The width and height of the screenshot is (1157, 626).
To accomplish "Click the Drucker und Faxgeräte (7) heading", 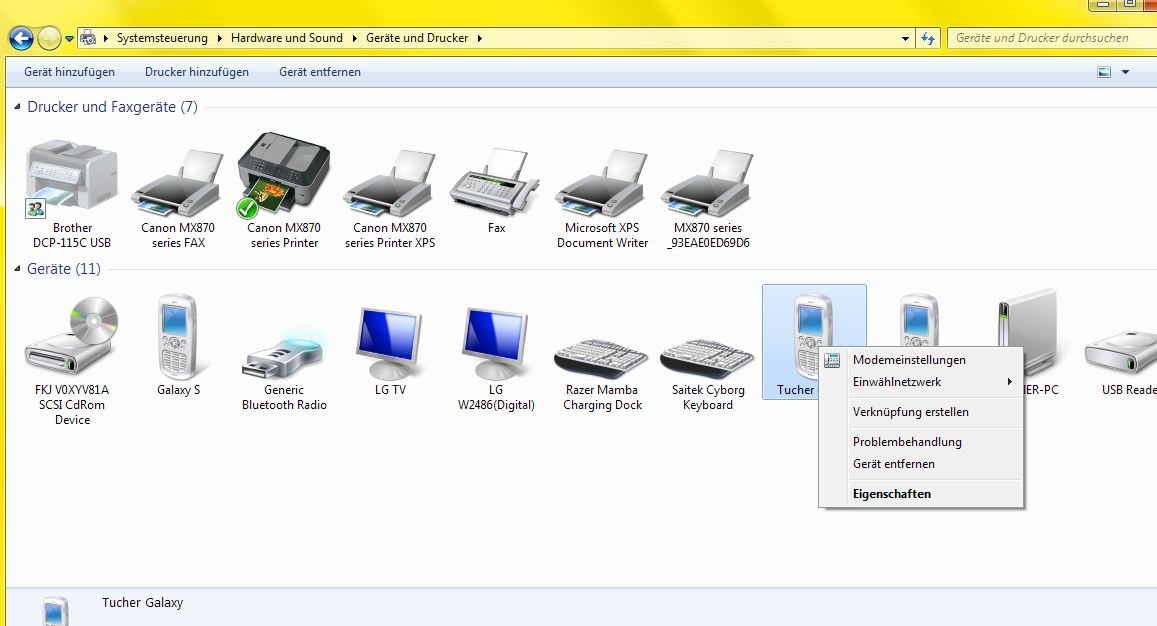I will pos(112,107).
